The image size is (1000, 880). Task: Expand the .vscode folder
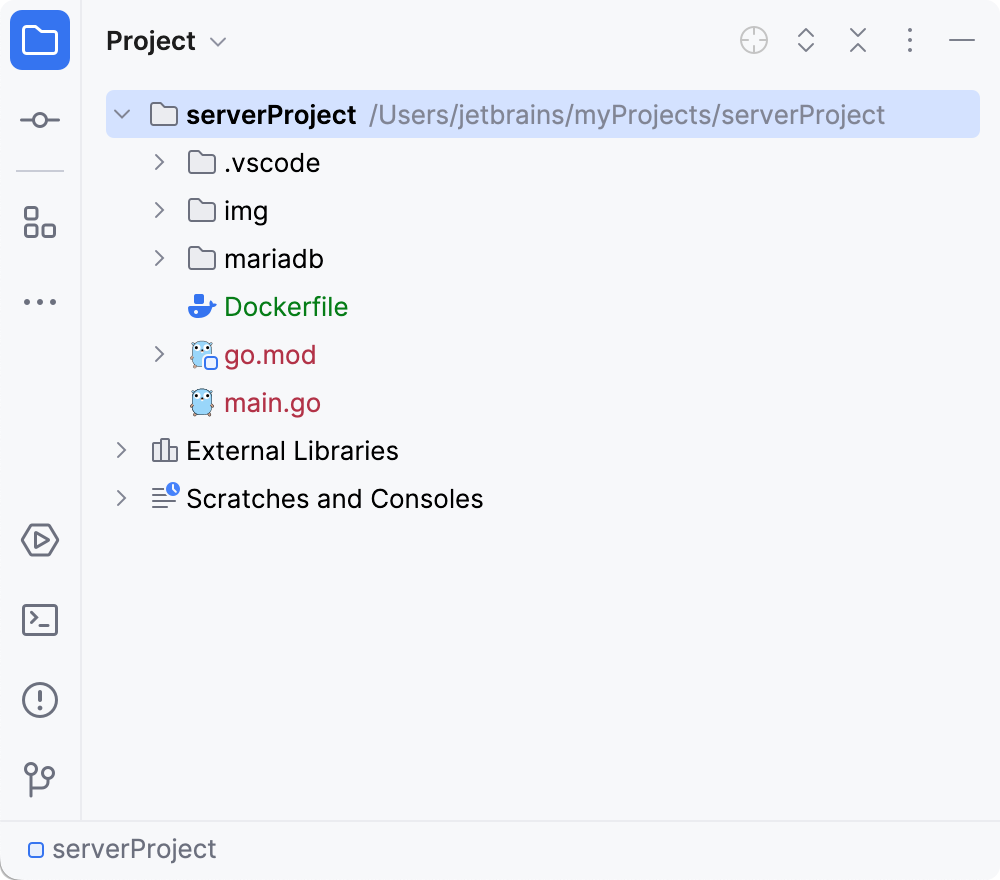159,162
